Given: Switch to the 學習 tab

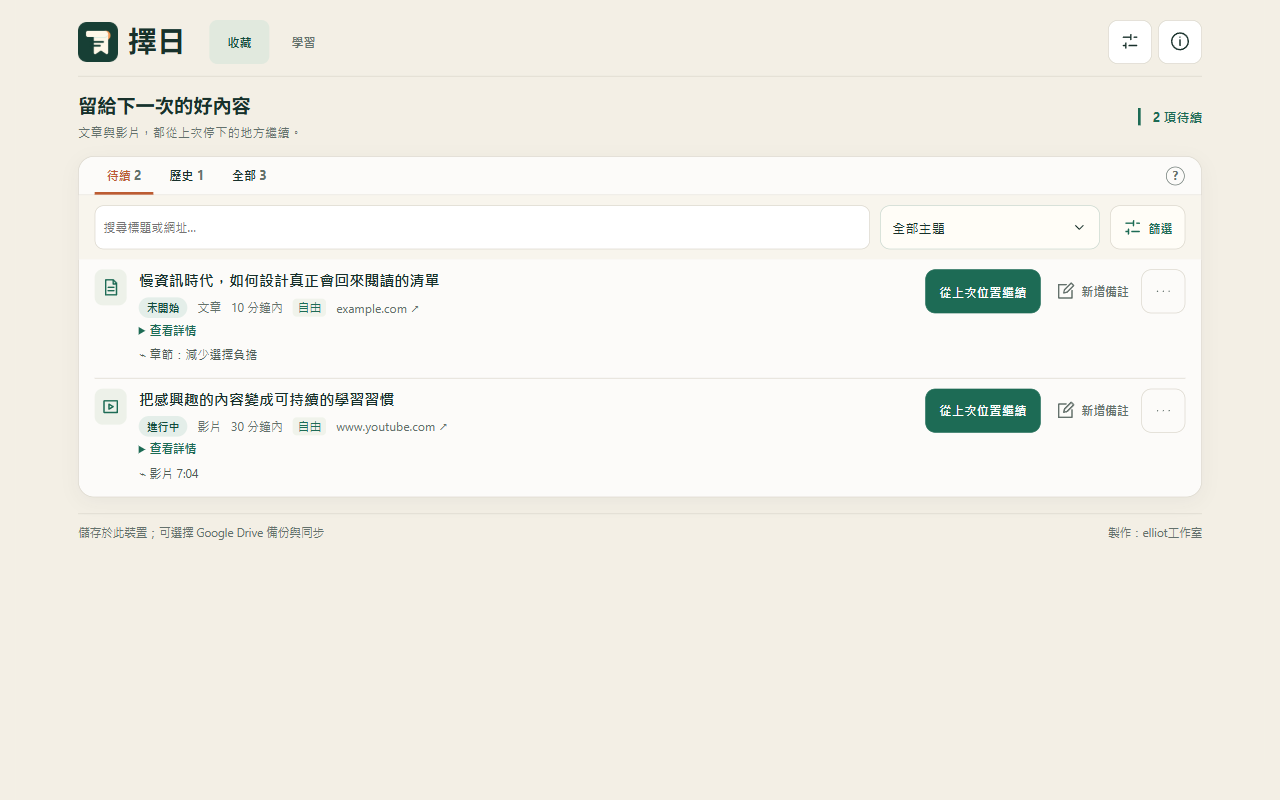Looking at the screenshot, I should [303, 42].
